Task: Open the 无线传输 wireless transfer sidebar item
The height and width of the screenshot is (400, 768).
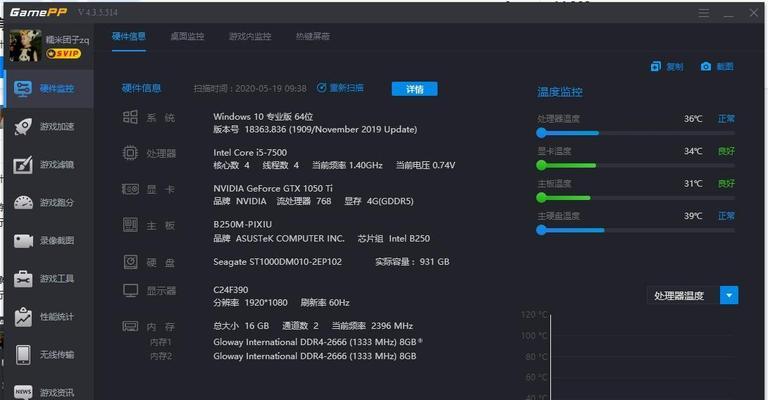Action: [x=49, y=354]
